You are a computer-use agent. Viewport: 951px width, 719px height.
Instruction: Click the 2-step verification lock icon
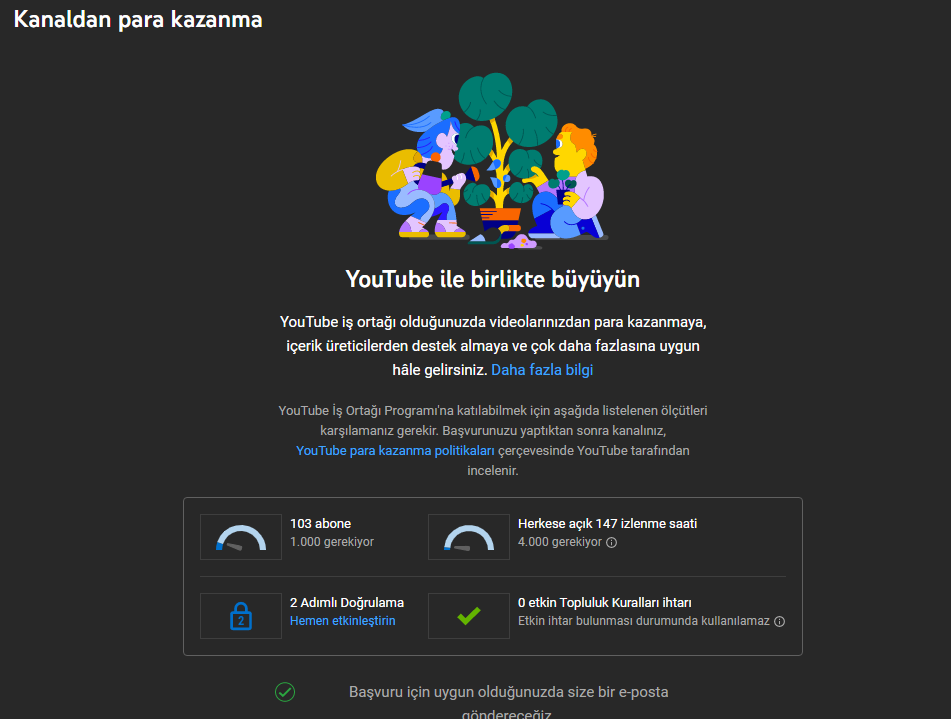pos(241,616)
